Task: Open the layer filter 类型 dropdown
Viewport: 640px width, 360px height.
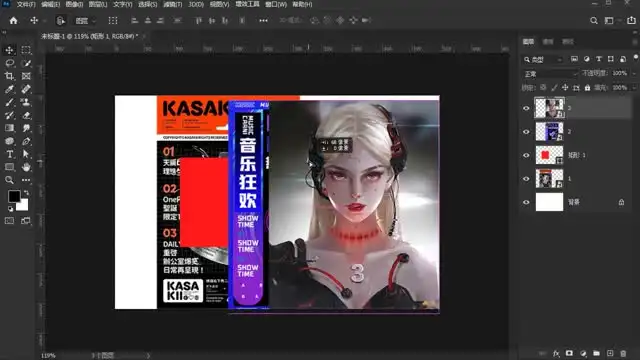Action: 543,60
